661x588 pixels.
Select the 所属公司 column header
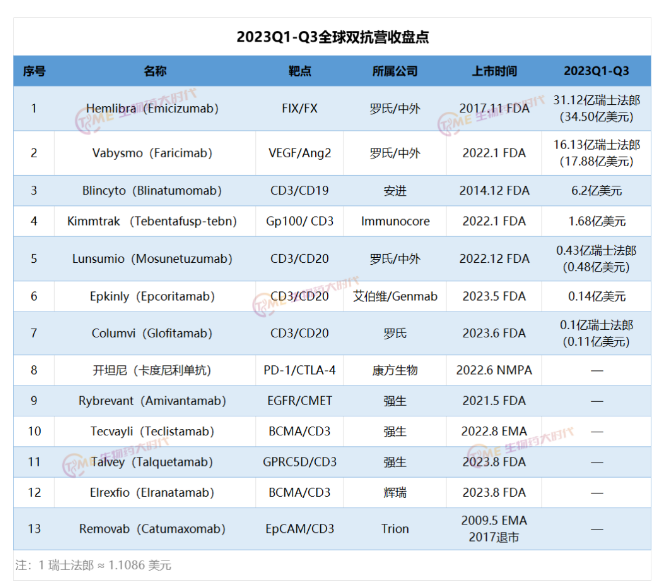click(x=395, y=71)
